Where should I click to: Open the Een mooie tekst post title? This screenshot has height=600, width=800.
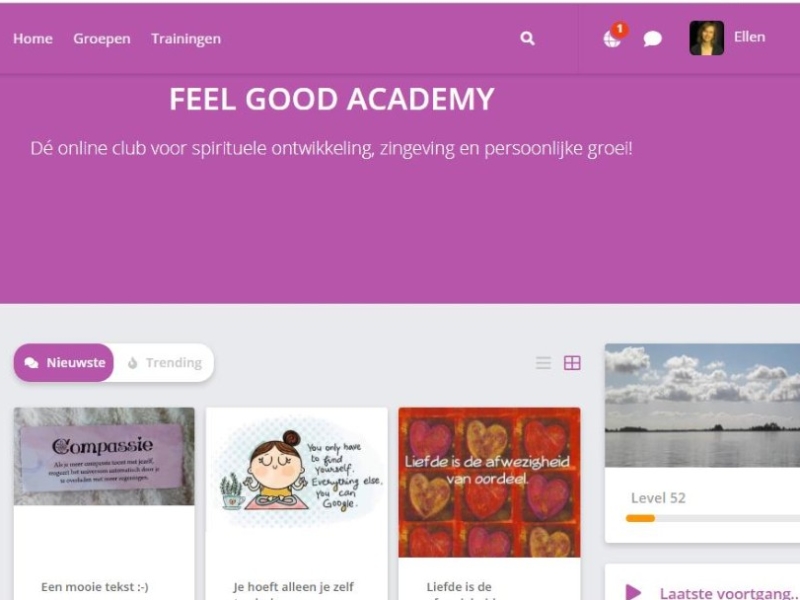pos(95,587)
